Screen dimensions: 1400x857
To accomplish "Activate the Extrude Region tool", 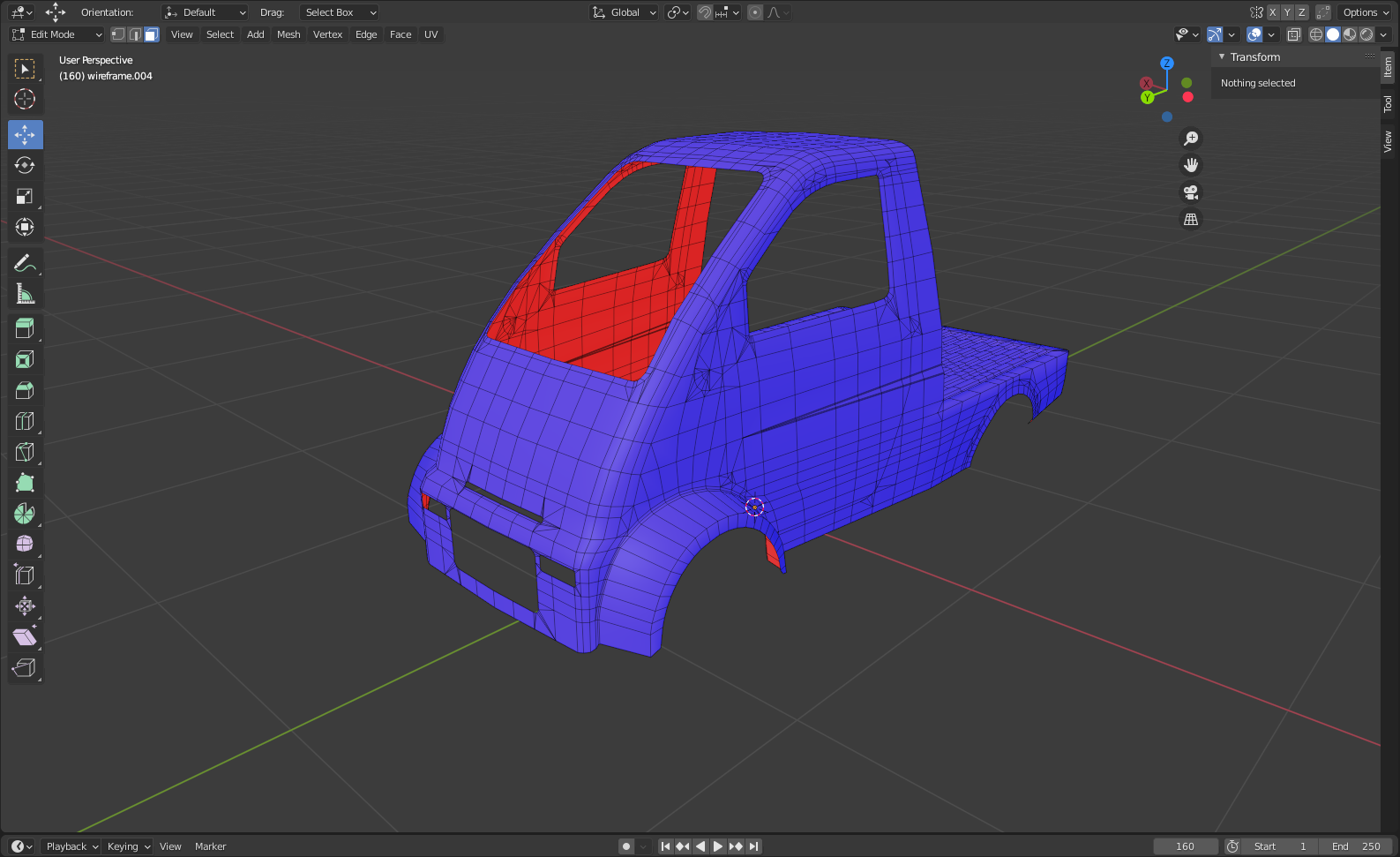I will coord(25,328).
